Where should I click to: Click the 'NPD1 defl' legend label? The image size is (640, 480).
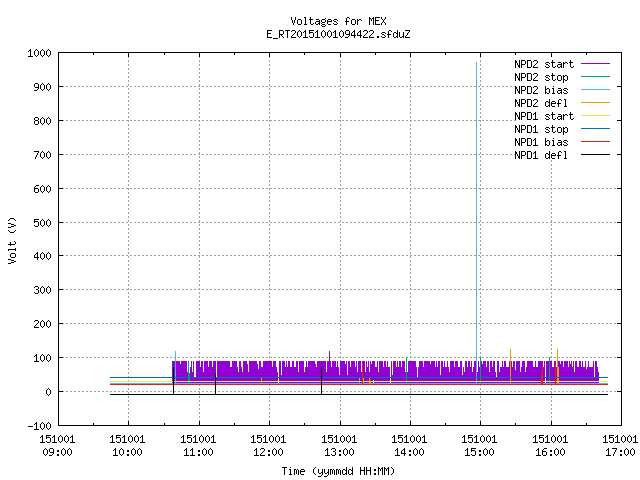541,156
